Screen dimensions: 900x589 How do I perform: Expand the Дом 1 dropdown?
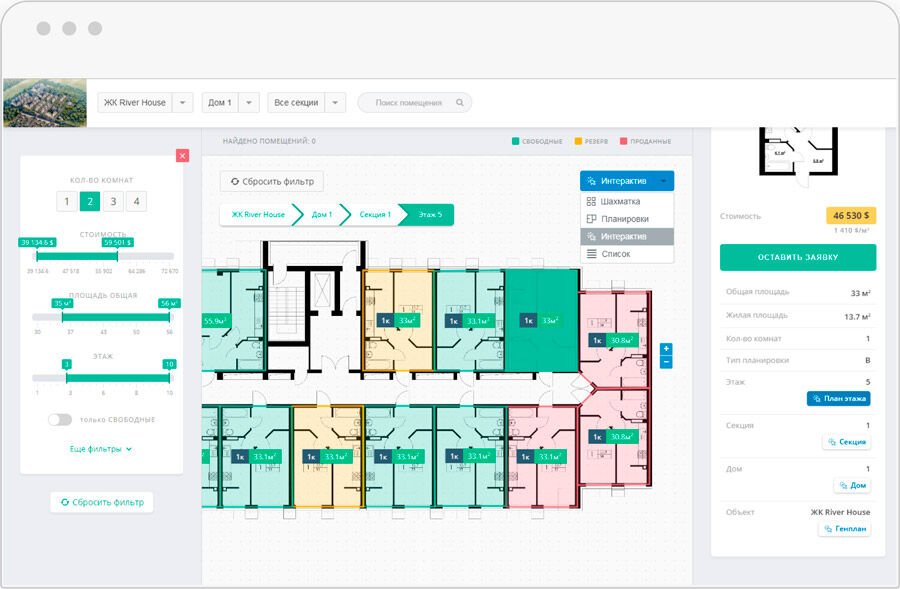click(x=231, y=103)
